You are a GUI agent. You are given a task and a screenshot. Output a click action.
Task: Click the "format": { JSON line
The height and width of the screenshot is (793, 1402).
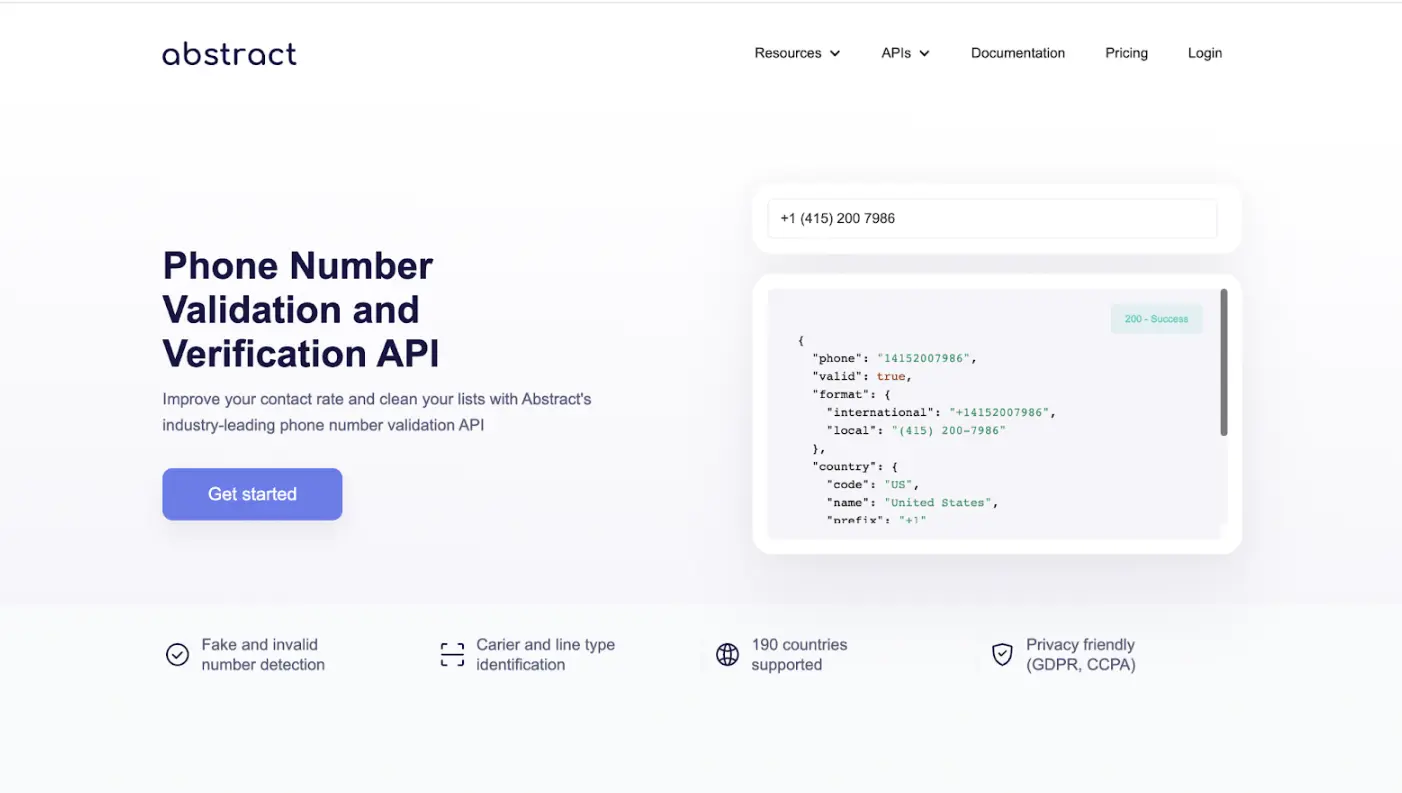(x=851, y=394)
